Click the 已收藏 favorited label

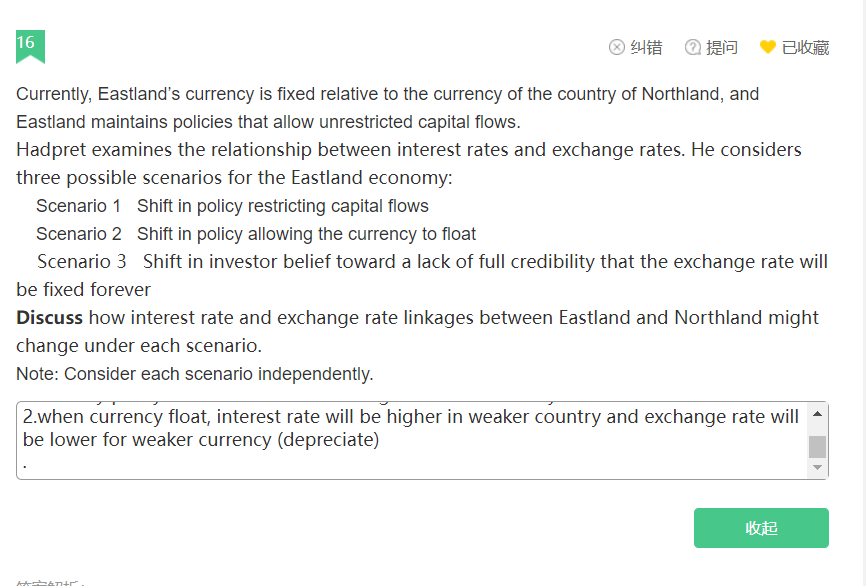805,47
